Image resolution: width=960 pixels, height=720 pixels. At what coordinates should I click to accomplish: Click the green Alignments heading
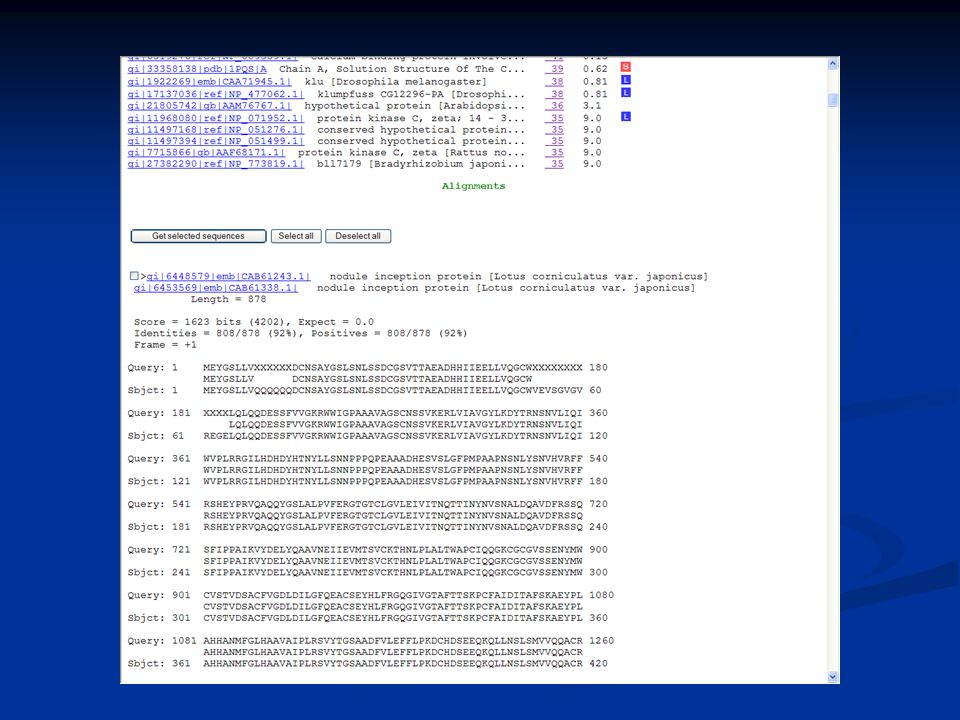click(x=473, y=186)
